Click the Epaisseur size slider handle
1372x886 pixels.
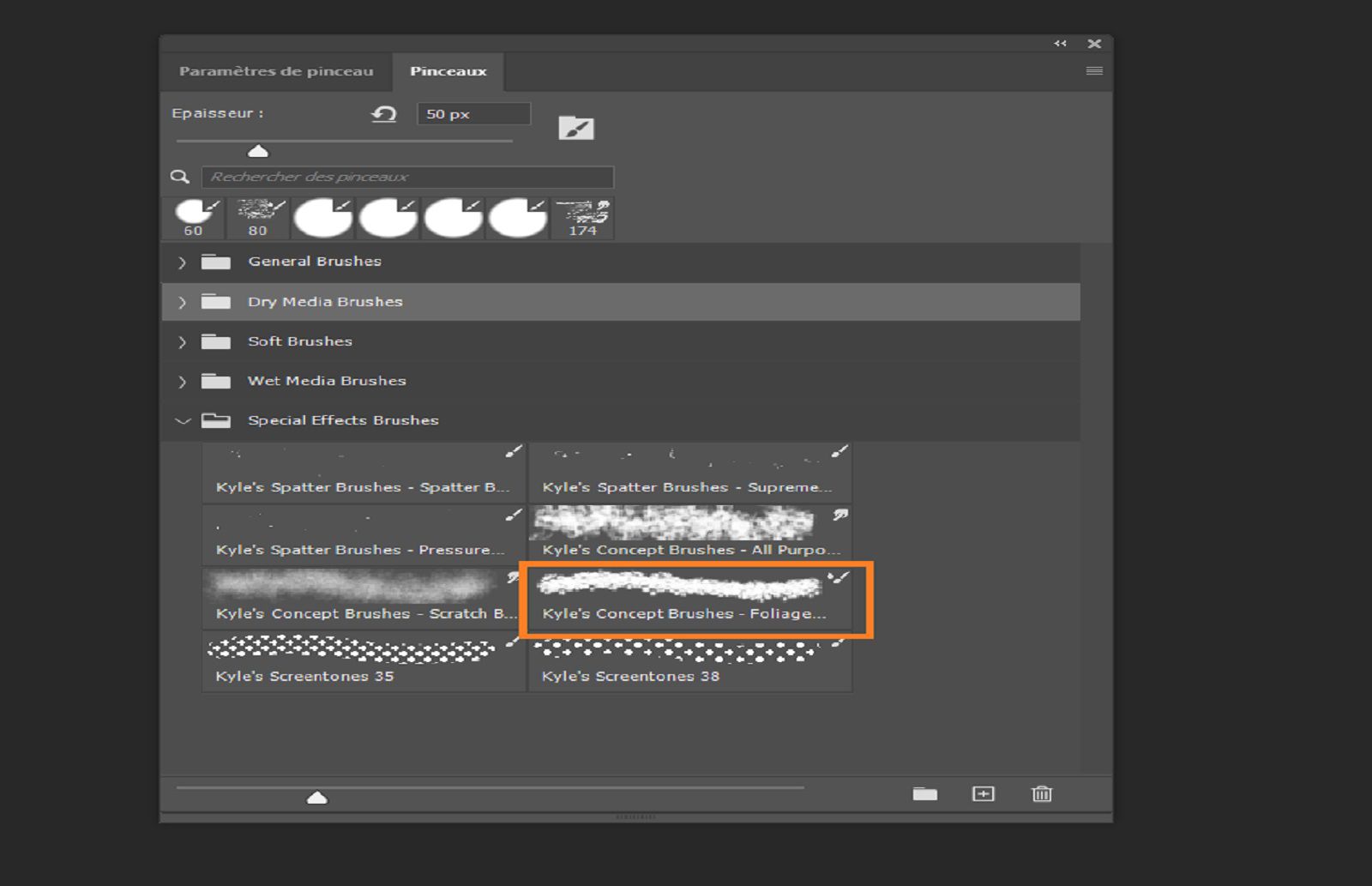[258, 152]
